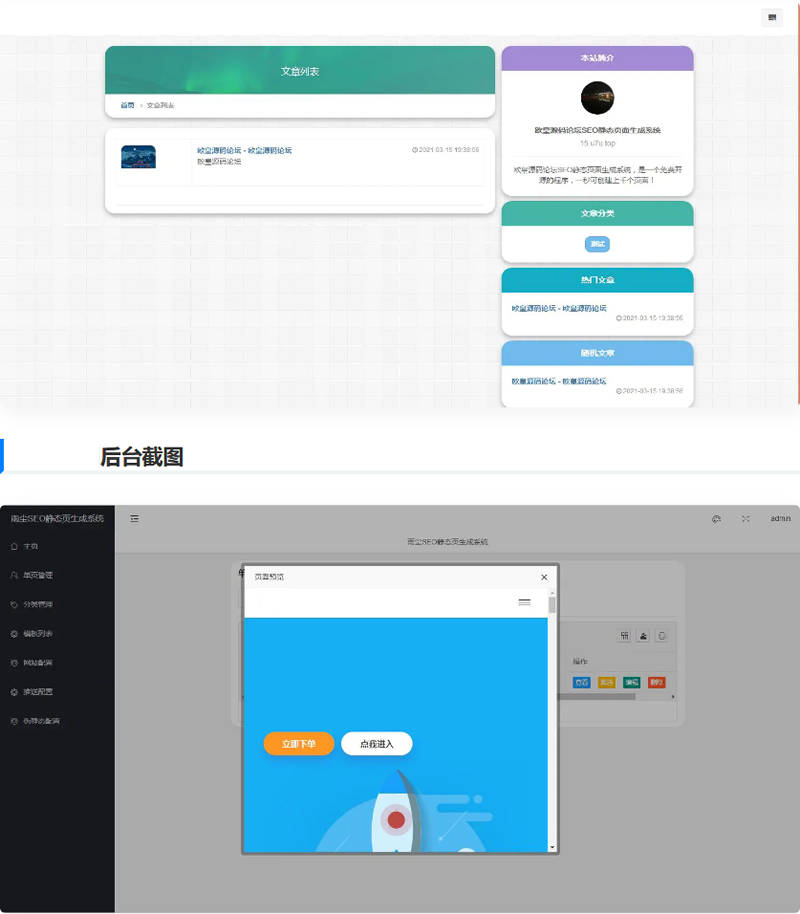Open the article title link in the article list
The height and width of the screenshot is (914, 800).
[x=244, y=150]
